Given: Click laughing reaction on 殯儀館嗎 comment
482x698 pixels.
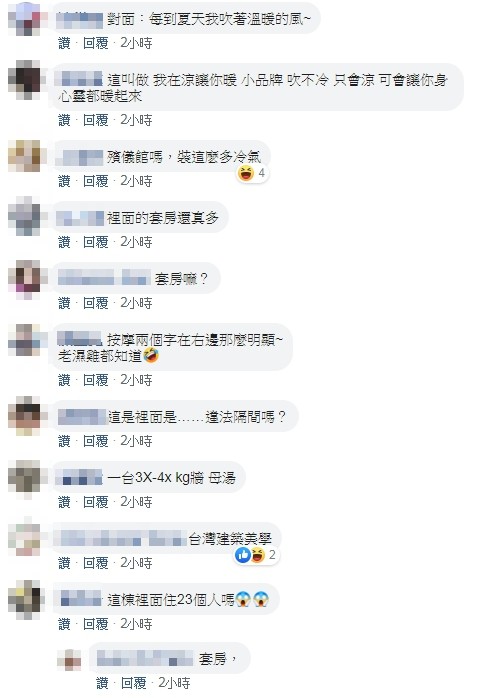Looking at the screenshot, I should pos(246,173).
